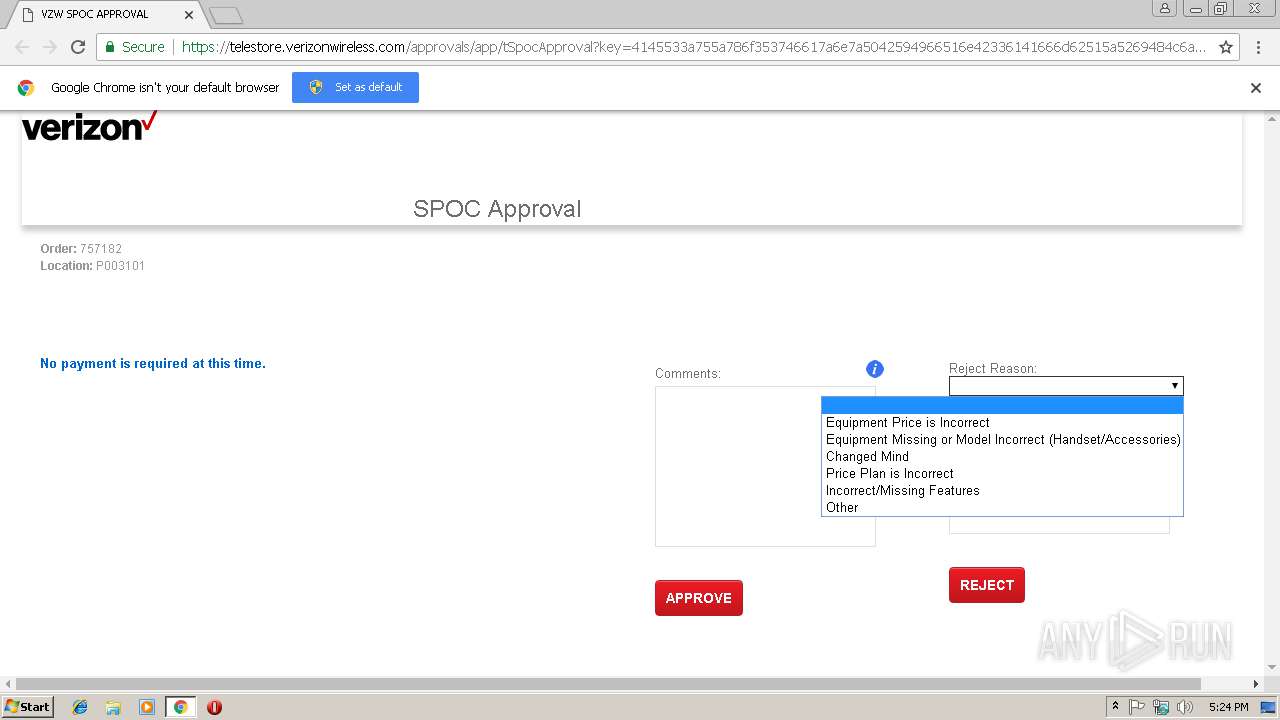This screenshot has height=720, width=1280.
Task: Select 'Equipment Price is Incorrect' option
Action: (1002, 423)
